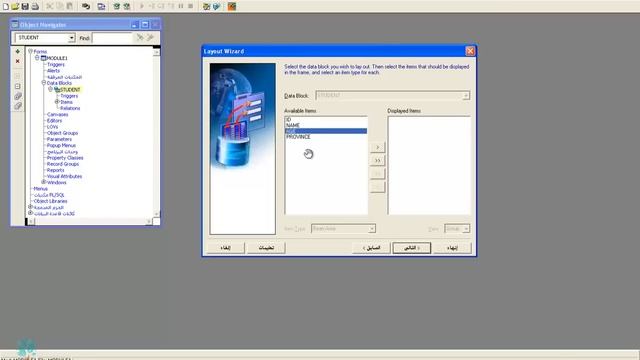This screenshot has height=360, width=640.
Task: Select the Relations node under STUDENT
Action: [x=70, y=108]
